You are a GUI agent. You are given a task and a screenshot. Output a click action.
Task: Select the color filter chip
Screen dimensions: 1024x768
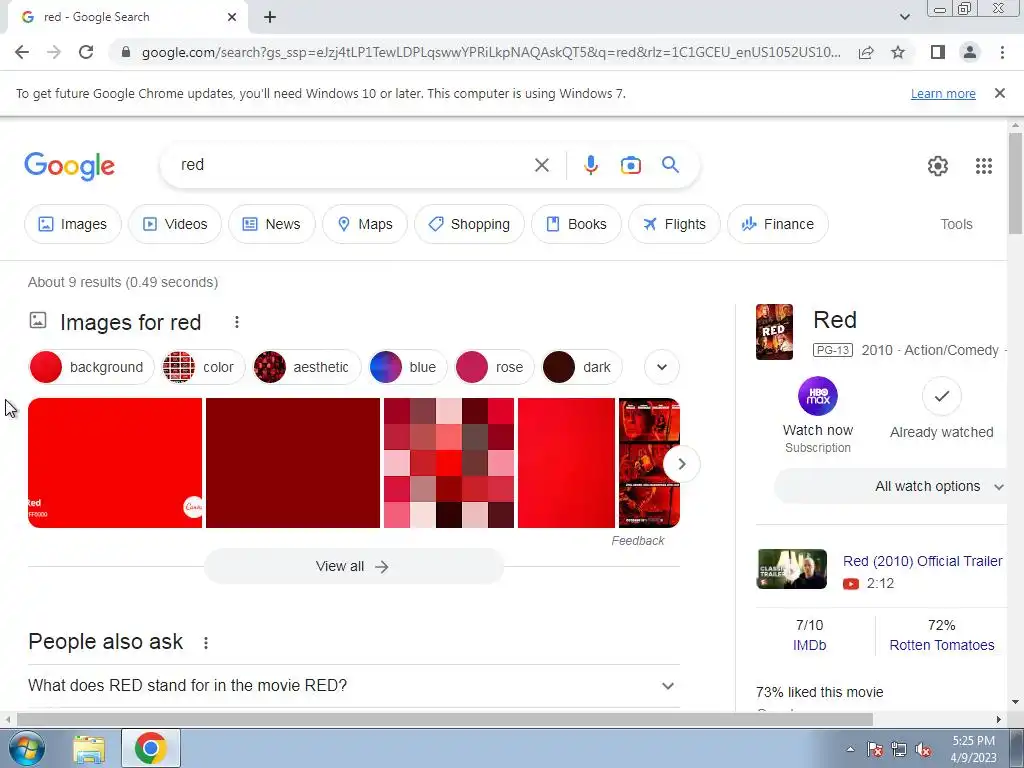(x=203, y=367)
